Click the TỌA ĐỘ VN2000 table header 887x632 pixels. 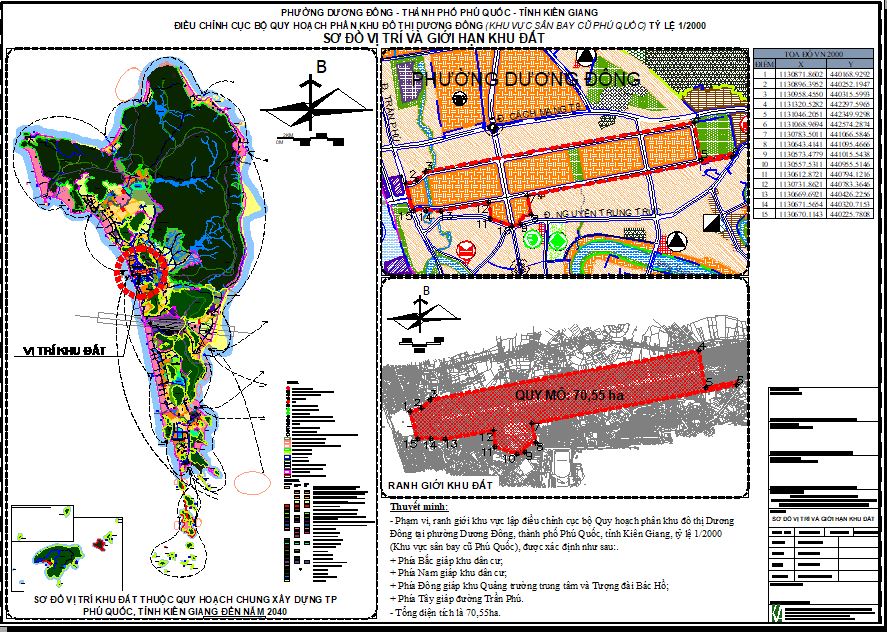807,54
